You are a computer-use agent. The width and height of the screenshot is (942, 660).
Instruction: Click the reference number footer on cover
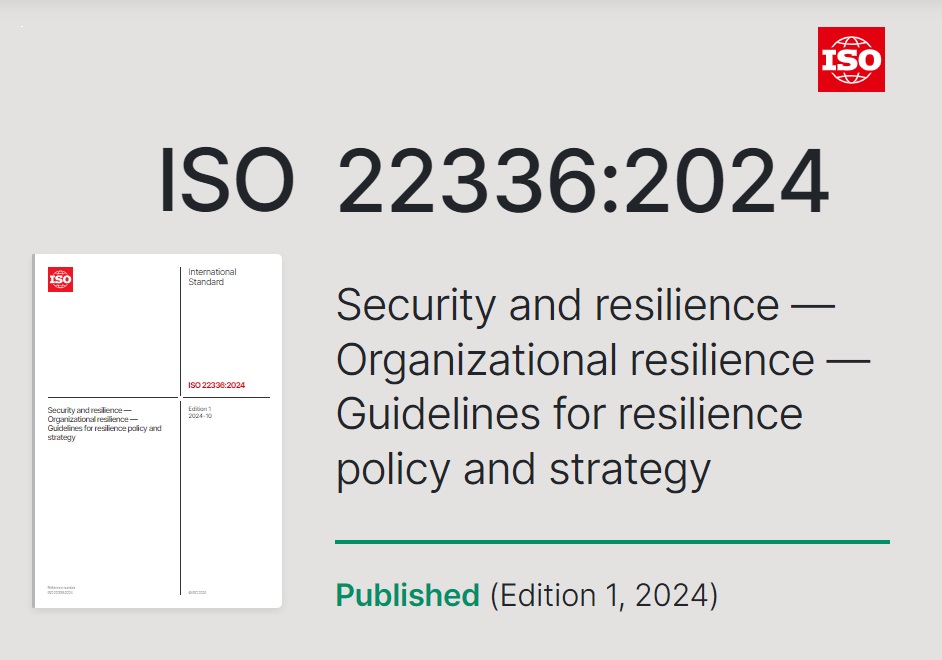[x=61, y=590]
